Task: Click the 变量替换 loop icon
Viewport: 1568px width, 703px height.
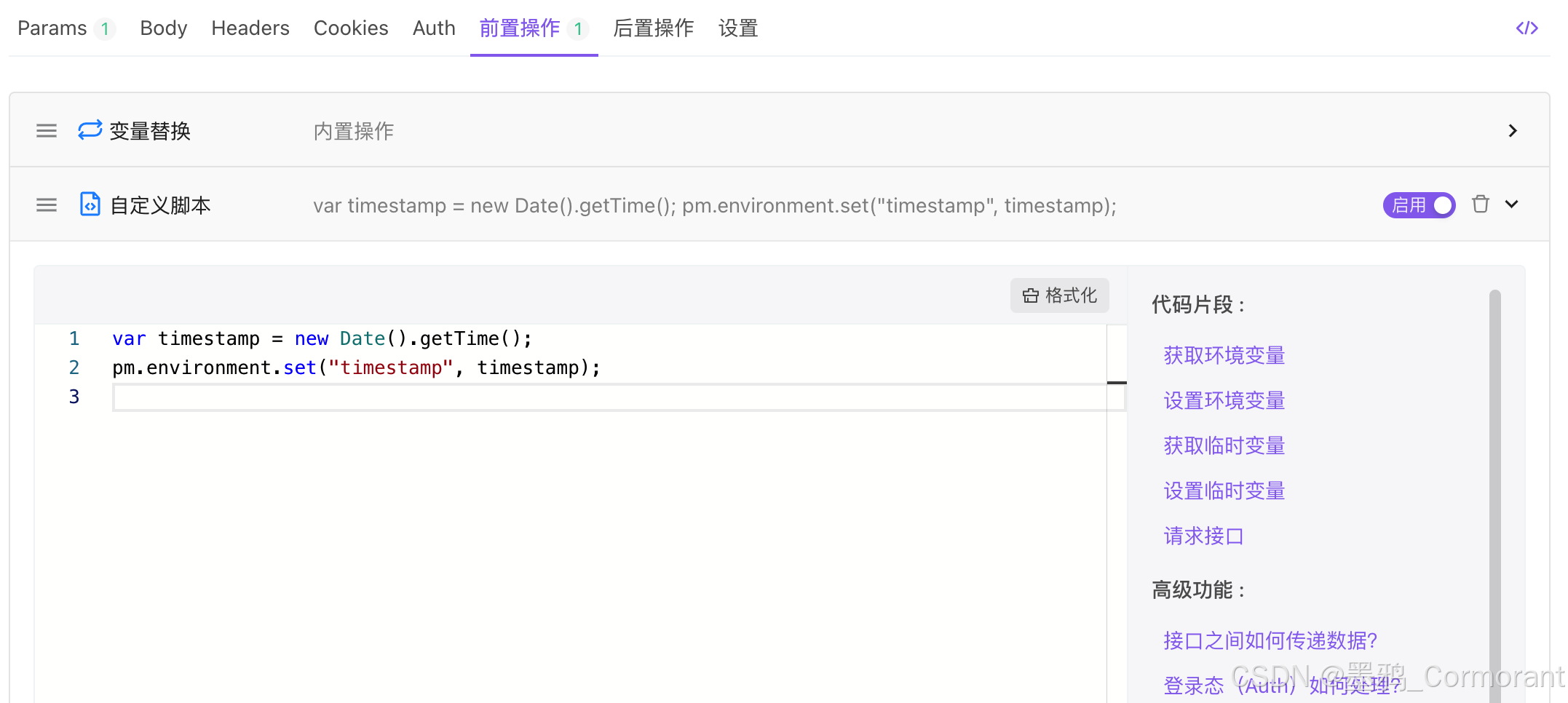Action: click(x=90, y=130)
